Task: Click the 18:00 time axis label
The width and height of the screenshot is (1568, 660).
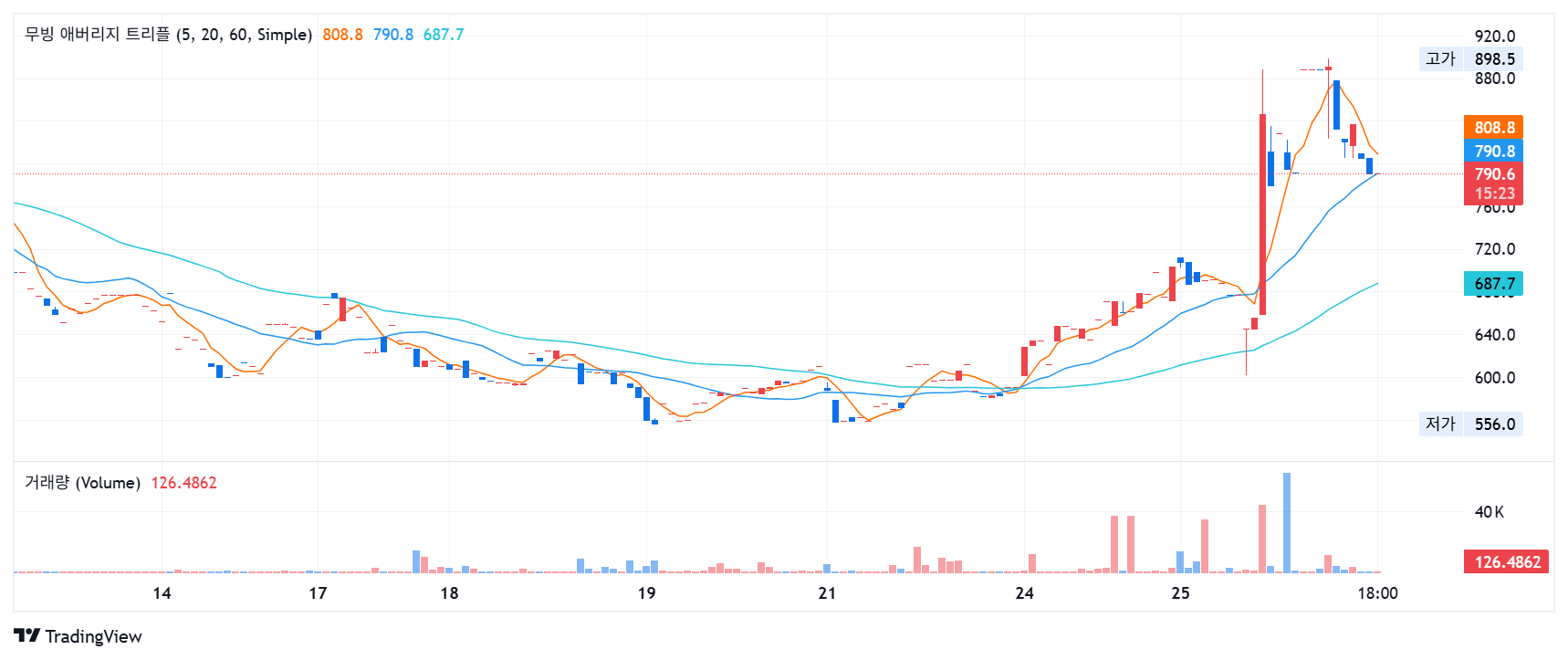Action: click(1377, 593)
